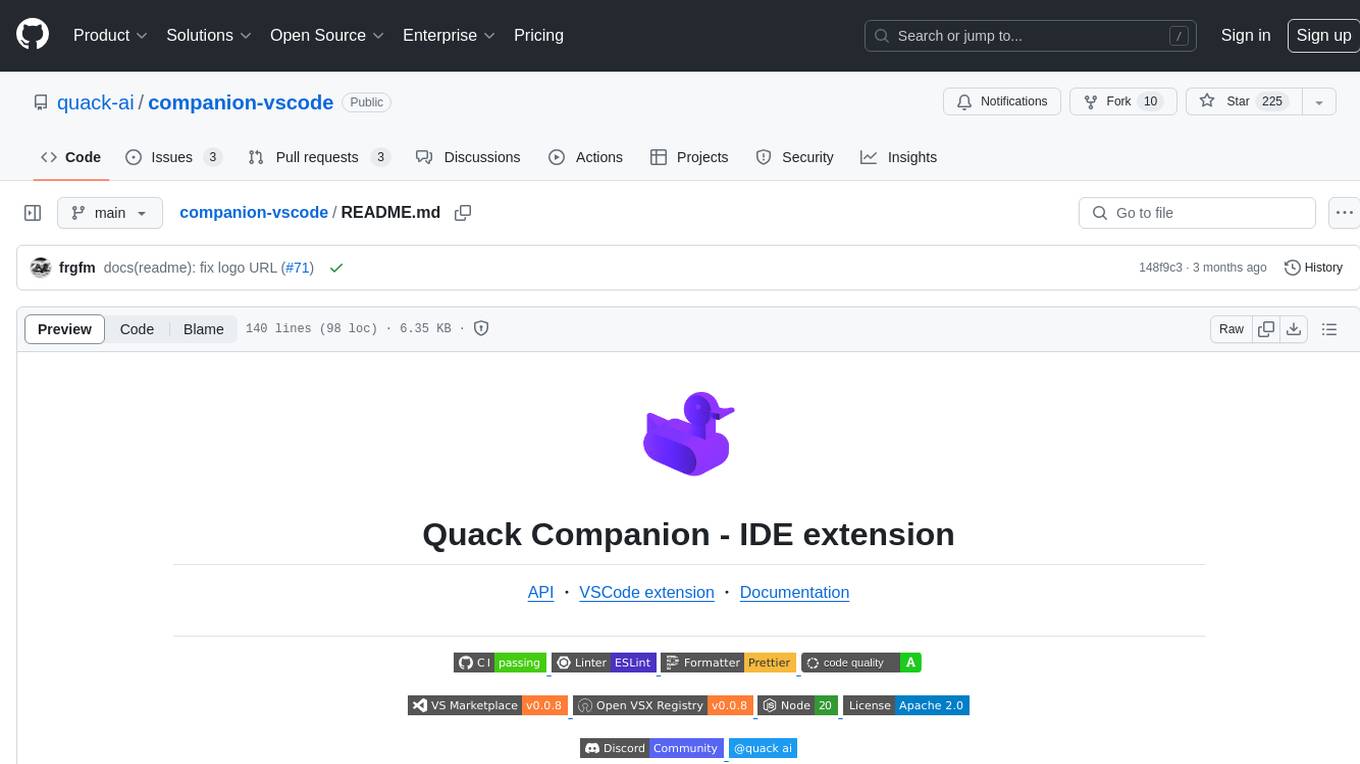This screenshot has height=764, width=1360.
Task: Click the Open VSX Registry badge
Action: click(x=662, y=705)
